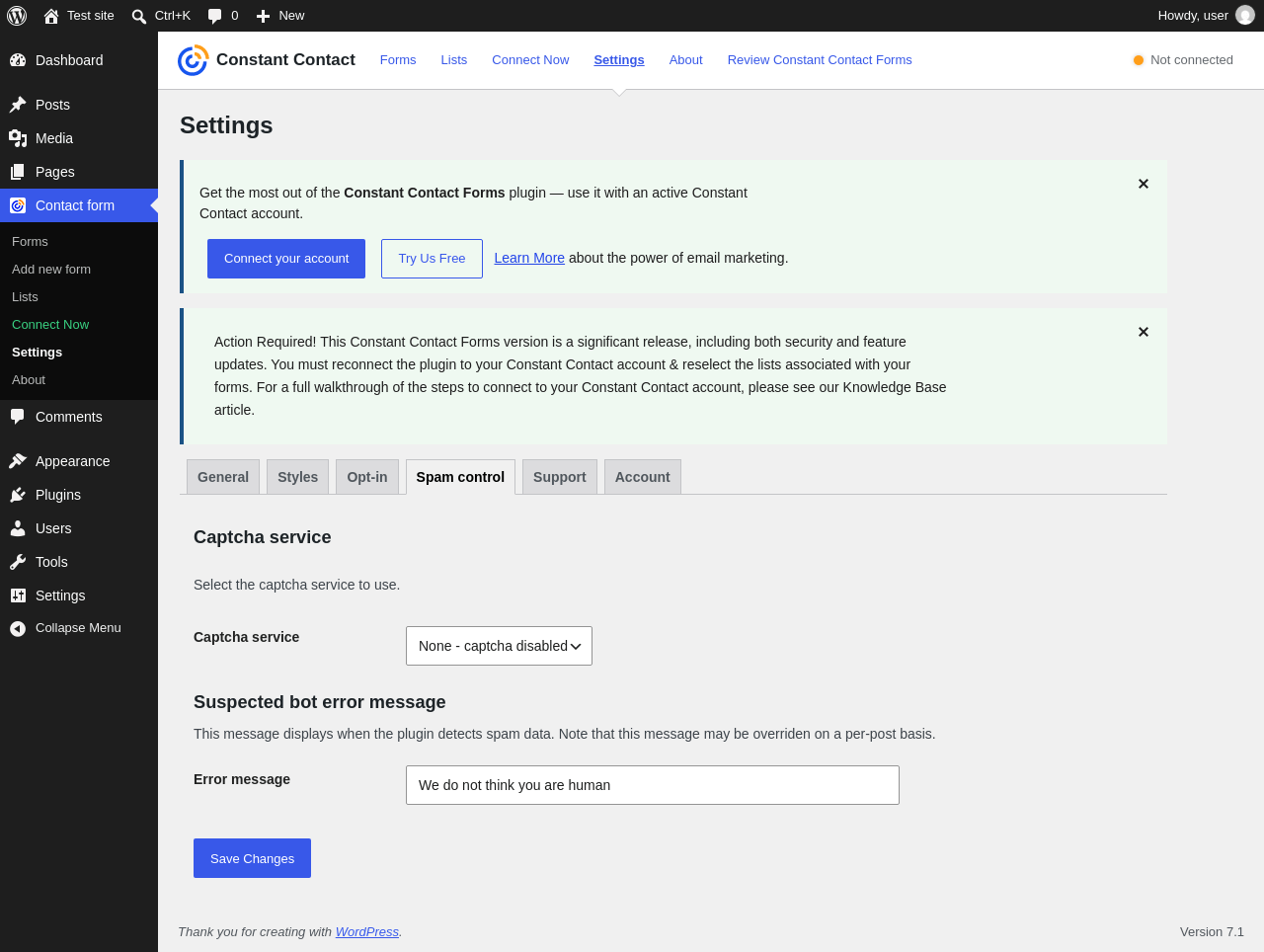Viewport: 1264px width, 952px height.
Task: Click the orange Not connected status dot
Action: coord(1139,60)
